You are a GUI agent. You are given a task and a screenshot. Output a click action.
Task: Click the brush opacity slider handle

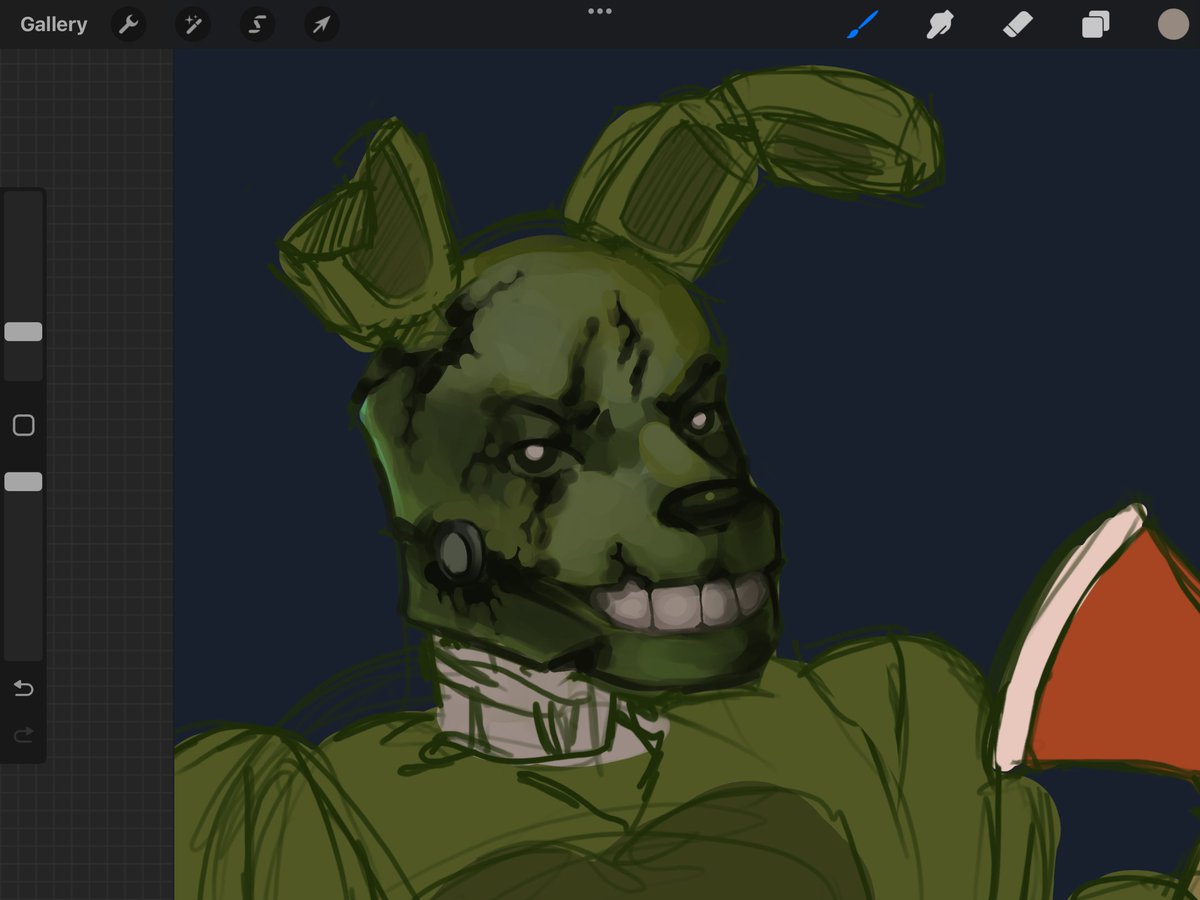23,482
